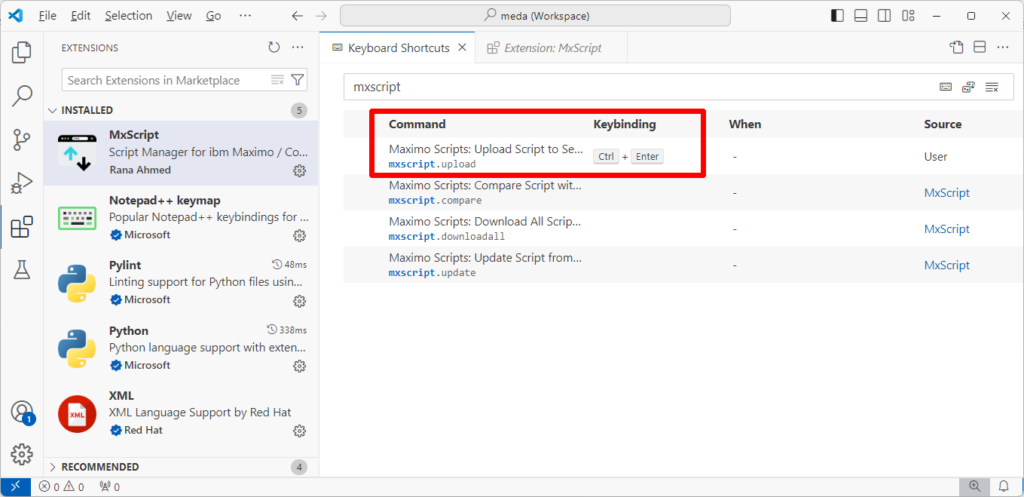Select the mxscript.upload command row
The height and width of the screenshot is (497, 1024).
coord(684,156)
